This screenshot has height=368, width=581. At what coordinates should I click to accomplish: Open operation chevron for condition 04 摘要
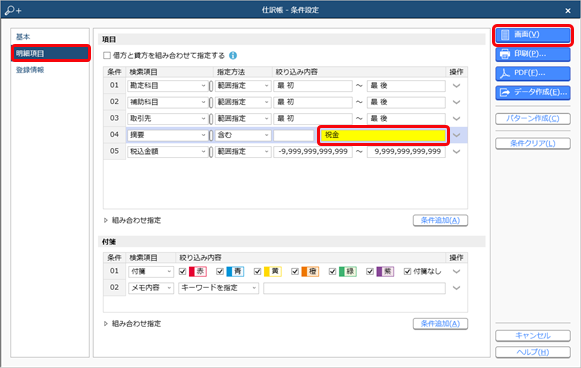pos(456,135)
